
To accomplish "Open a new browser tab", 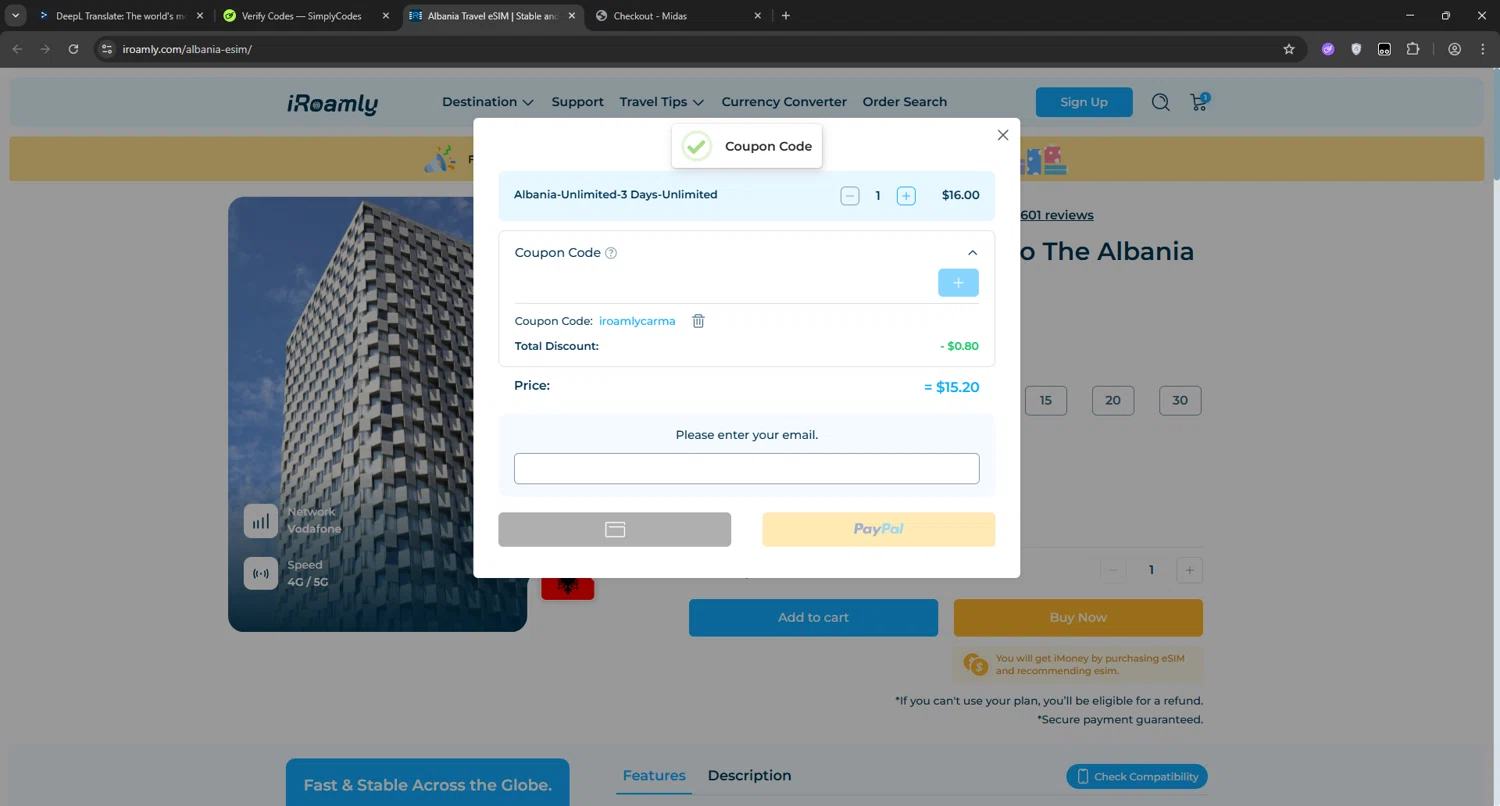I will (786, 16).
